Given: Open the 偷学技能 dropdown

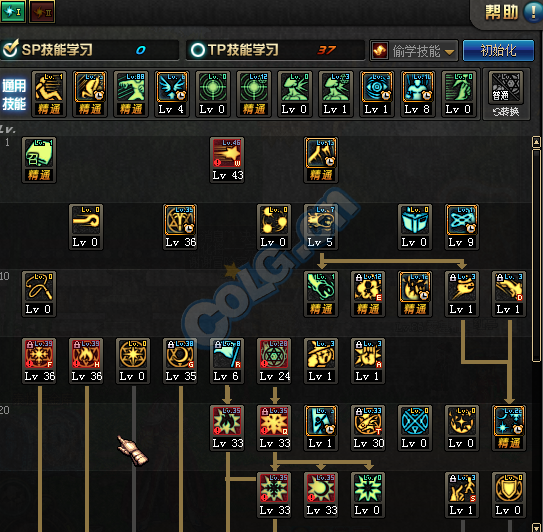Looking at the screenshot, I should (x=414, y=51).
